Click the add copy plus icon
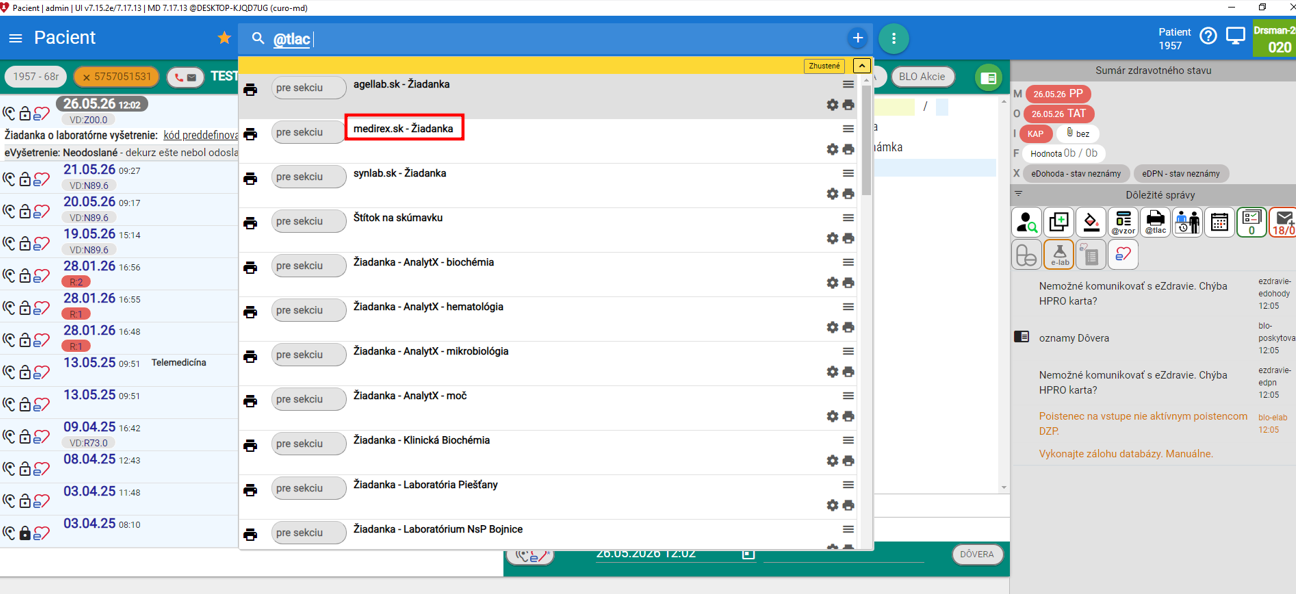 [x=1058, y=222]
